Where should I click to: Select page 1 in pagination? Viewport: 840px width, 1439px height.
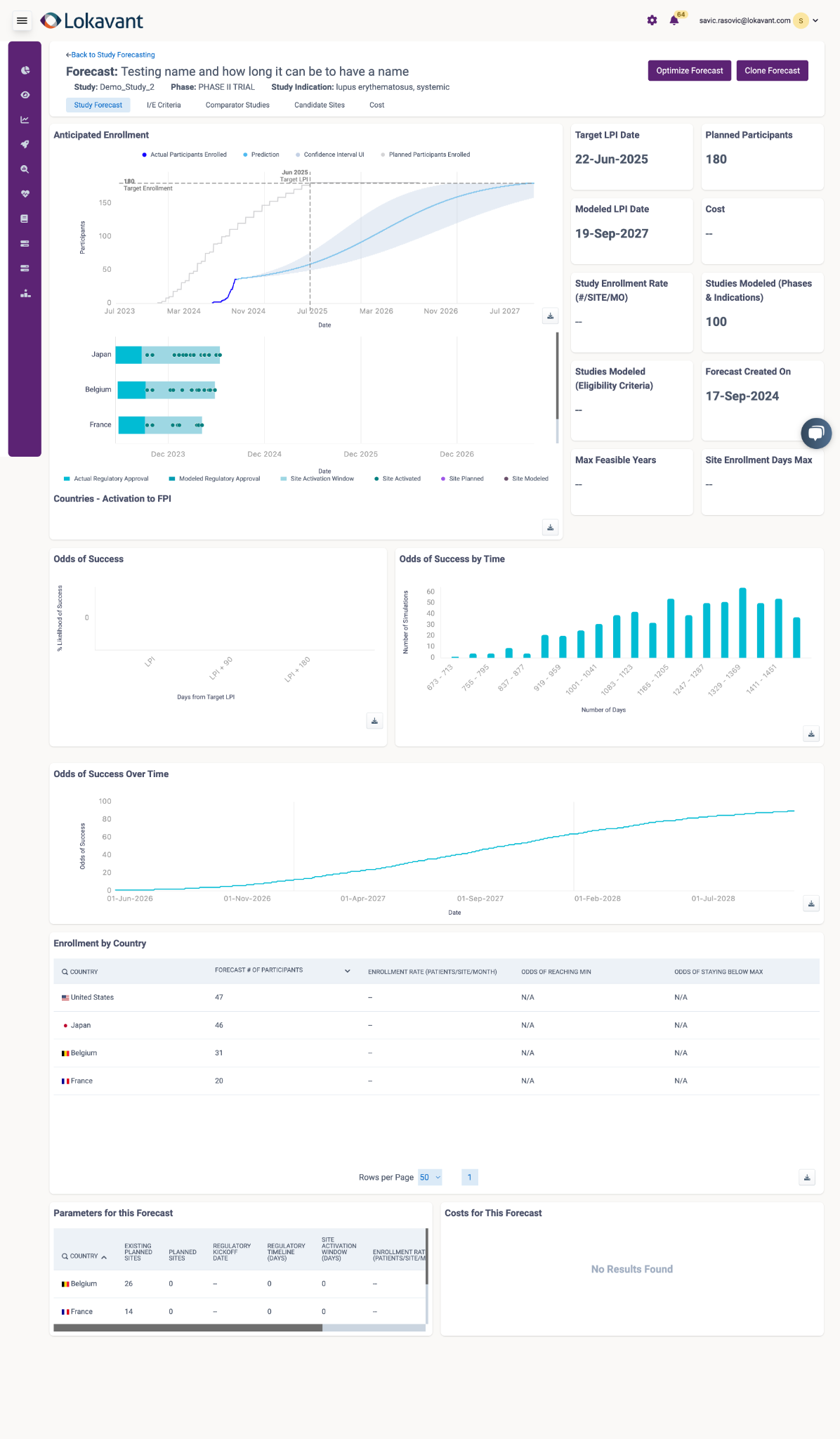(x=470, y=1178)
